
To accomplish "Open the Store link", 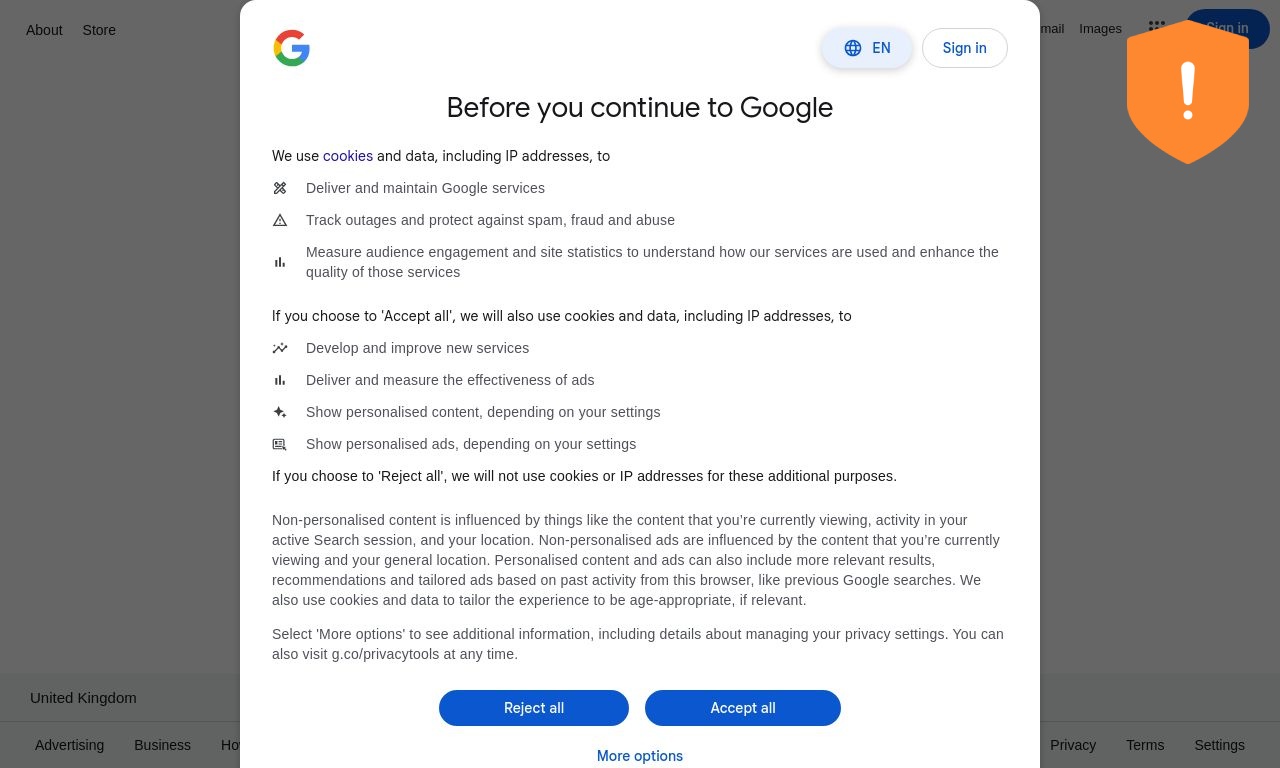I will 99,30.
